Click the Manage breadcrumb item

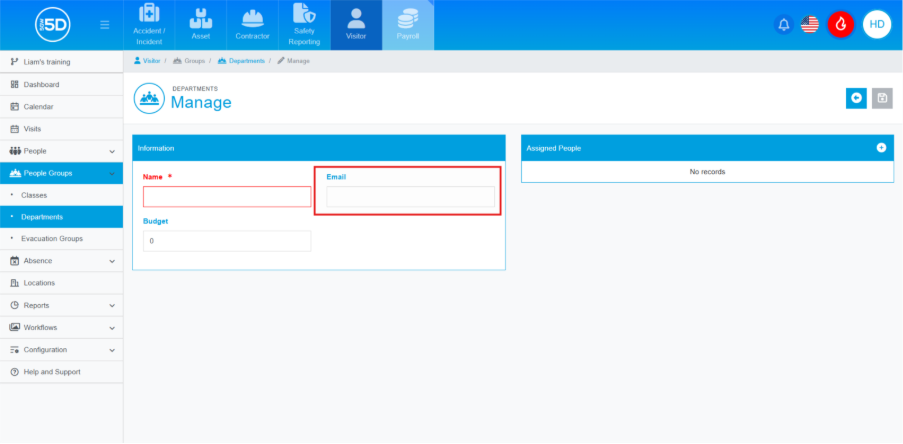click(294, 60)
